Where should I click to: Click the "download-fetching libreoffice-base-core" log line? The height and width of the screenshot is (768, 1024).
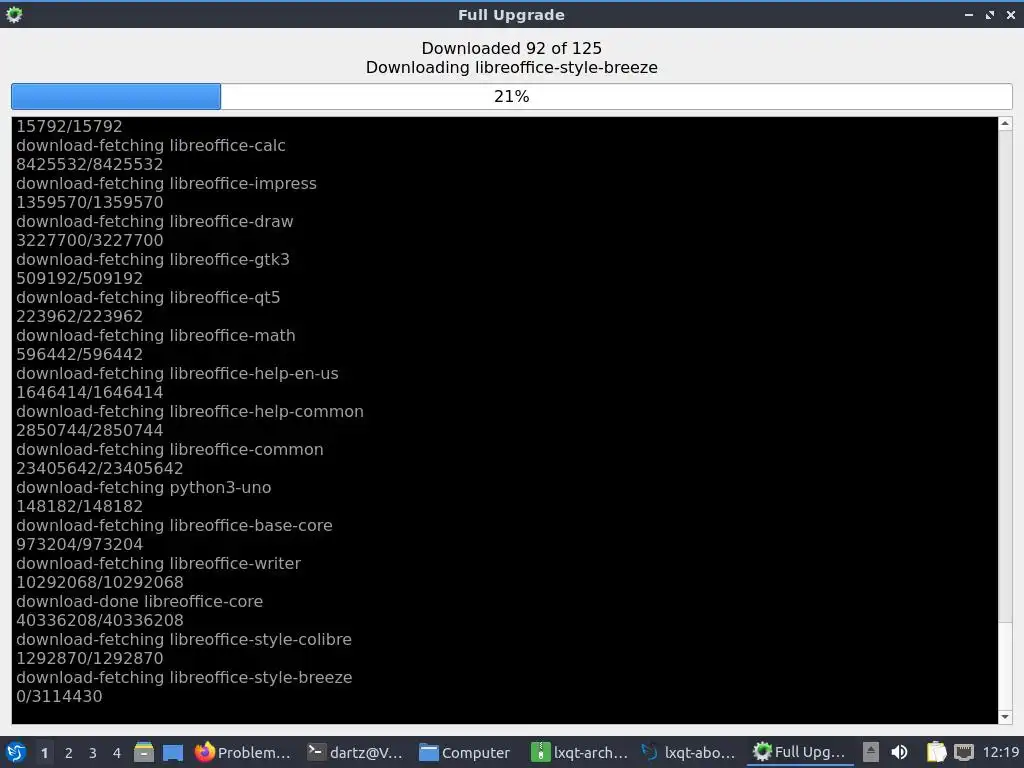174,525
